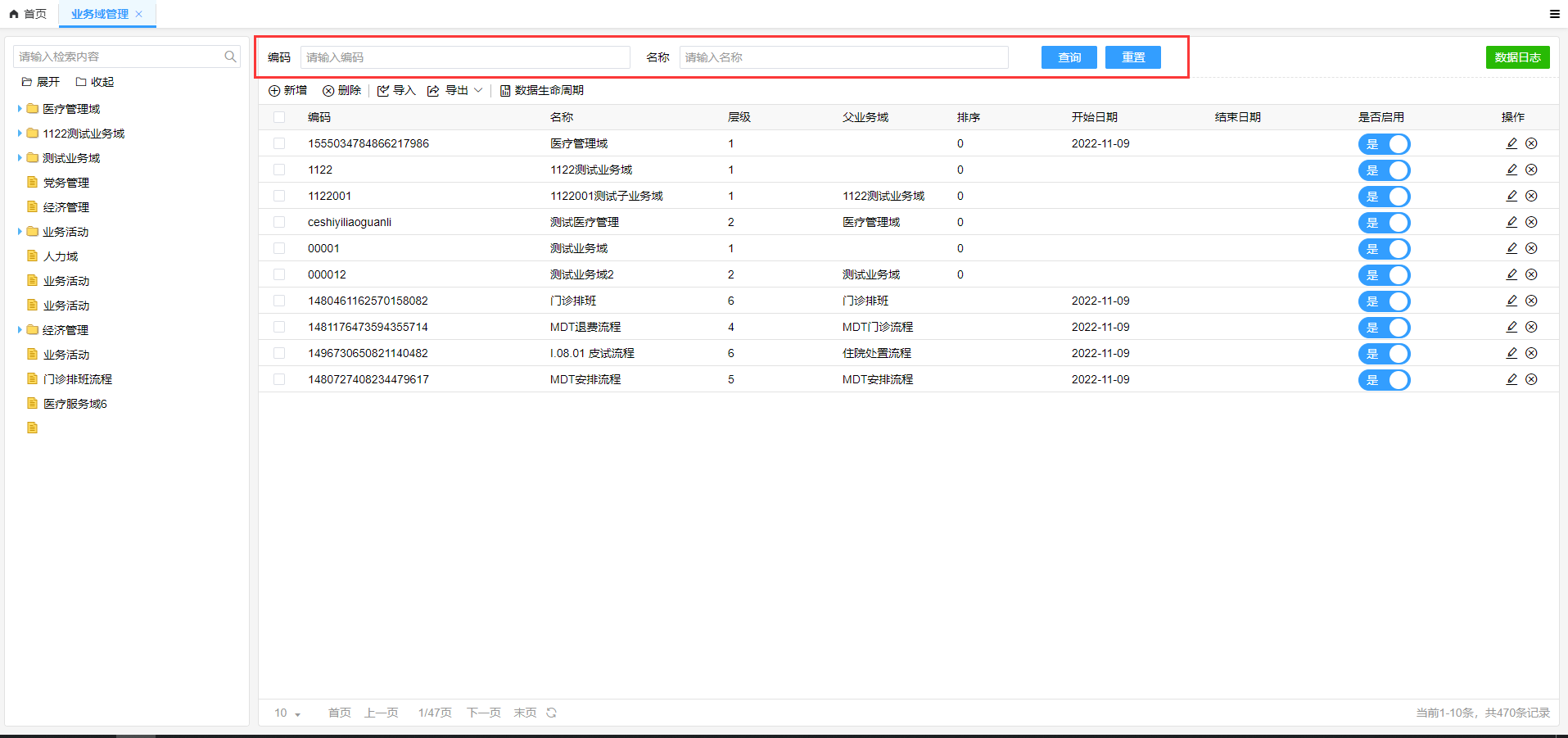Delete row 1122 using its circle-x icon
Screen dimensions: 1568x738
[x=1531, y=170]
